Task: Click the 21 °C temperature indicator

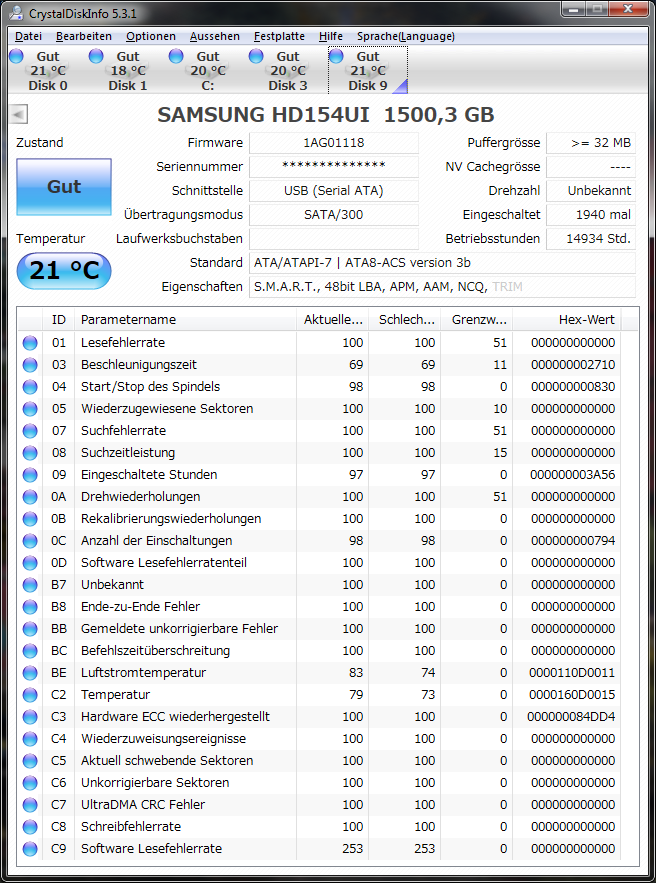Action: (x=64, y=271)
